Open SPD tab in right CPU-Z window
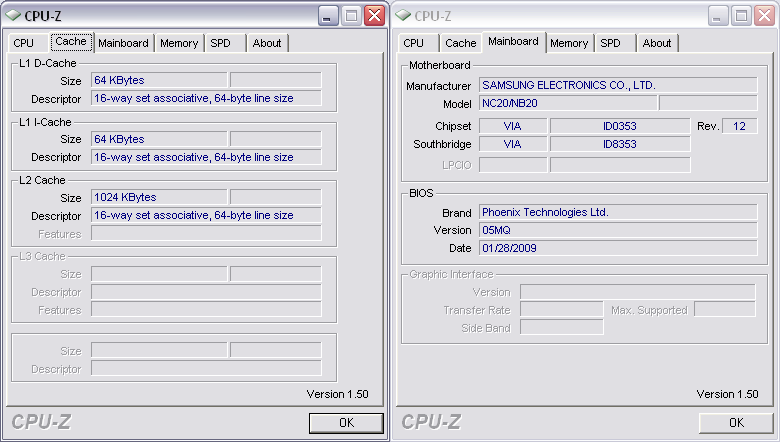The width and height of the screenshot is (780, 442). point(611,43)
